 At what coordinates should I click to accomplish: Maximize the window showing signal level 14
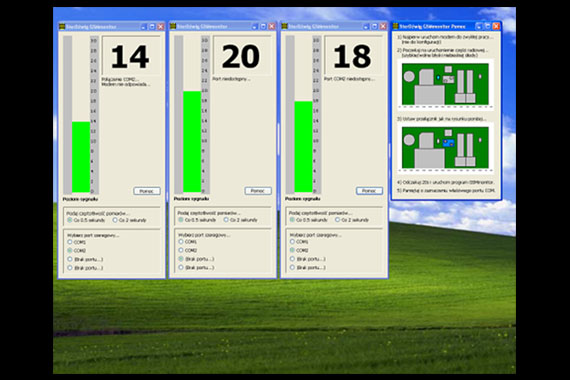point(152,27)
